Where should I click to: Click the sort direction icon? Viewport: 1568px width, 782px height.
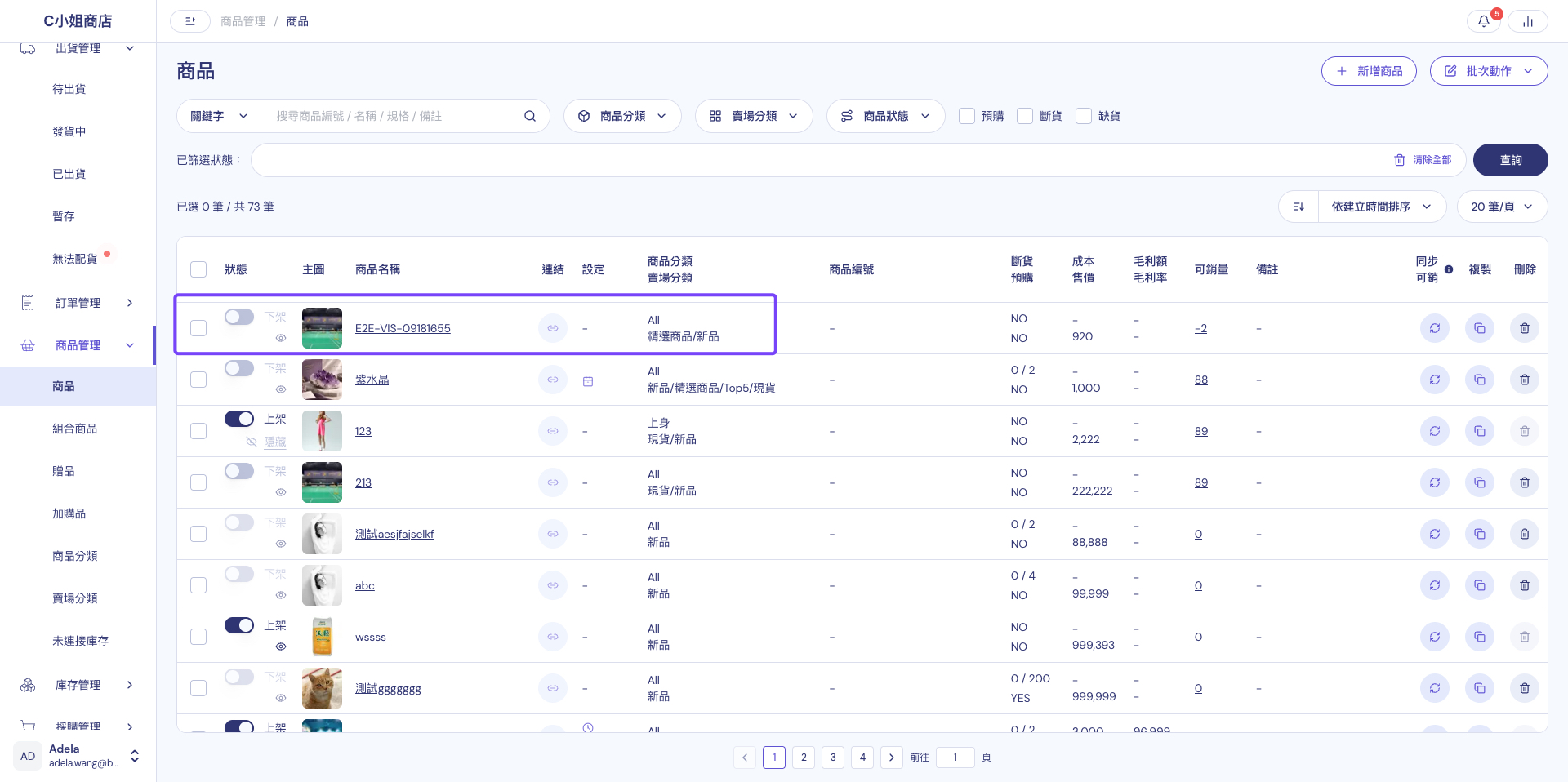pos(1298,207)
